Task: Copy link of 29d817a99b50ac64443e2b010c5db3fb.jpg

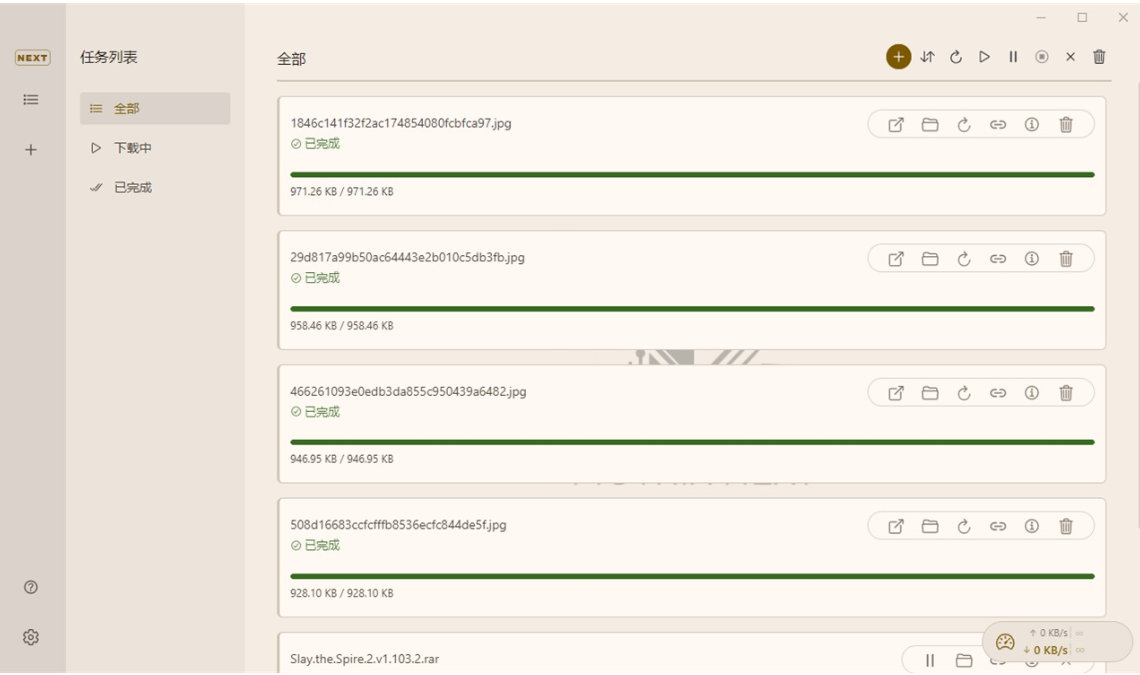Action: click(998, 258)
